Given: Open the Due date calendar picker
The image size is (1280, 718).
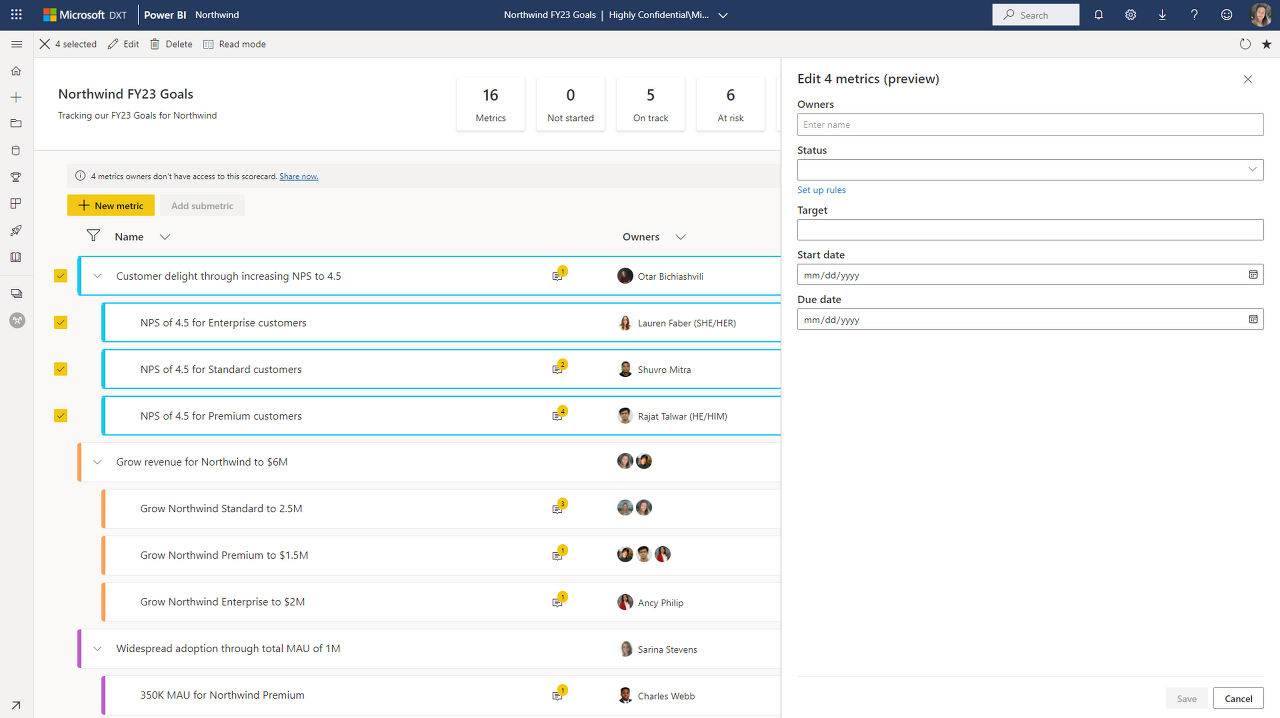Looking at the screenshot, I should 1253,319.
